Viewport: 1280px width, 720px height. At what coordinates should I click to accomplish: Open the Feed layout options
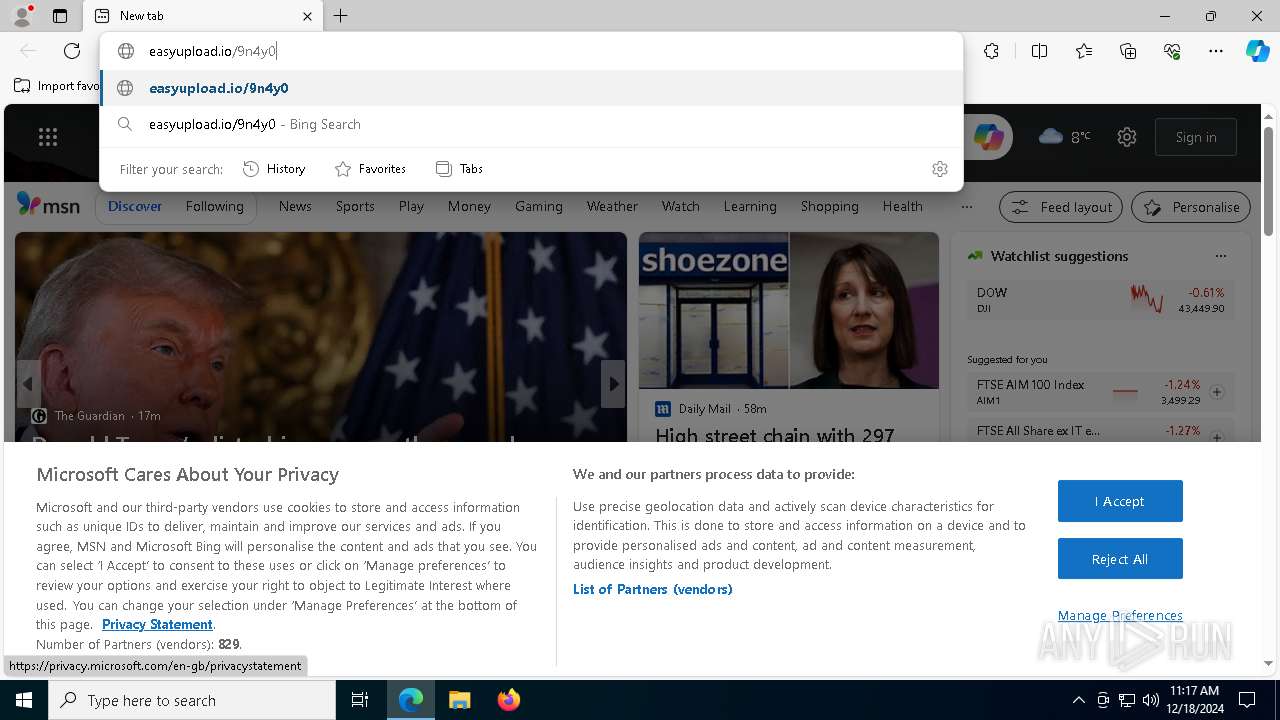1062,207
